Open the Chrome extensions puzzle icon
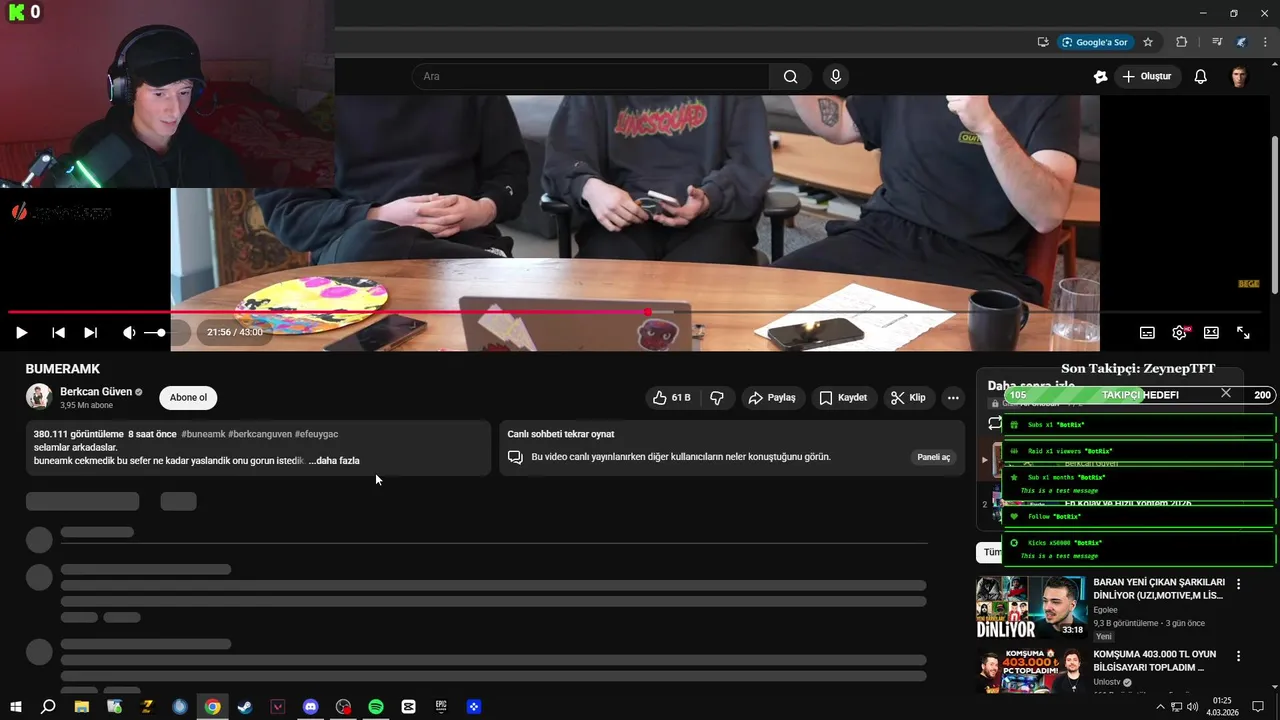The image size is (1280, 720). tap(1181, 42)
